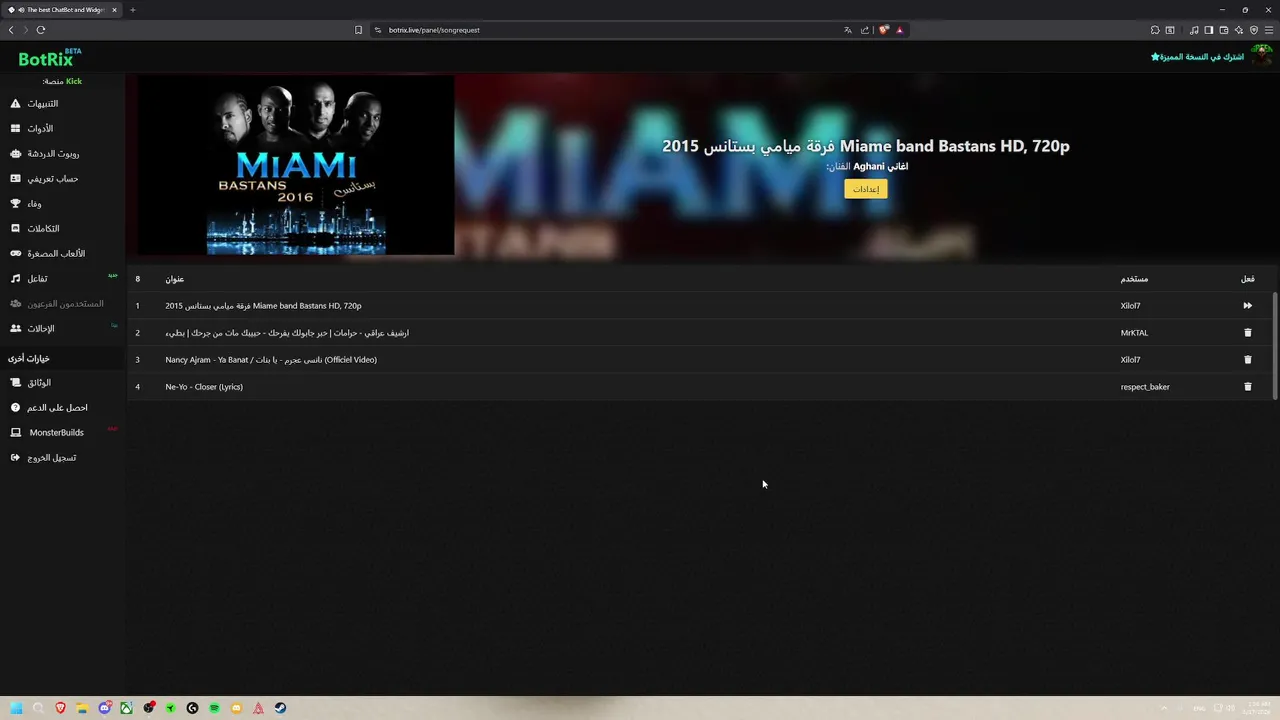Click احصل على الدعم support link
This screenshot has width=1280, height=720.
click(x=57, y=408)
